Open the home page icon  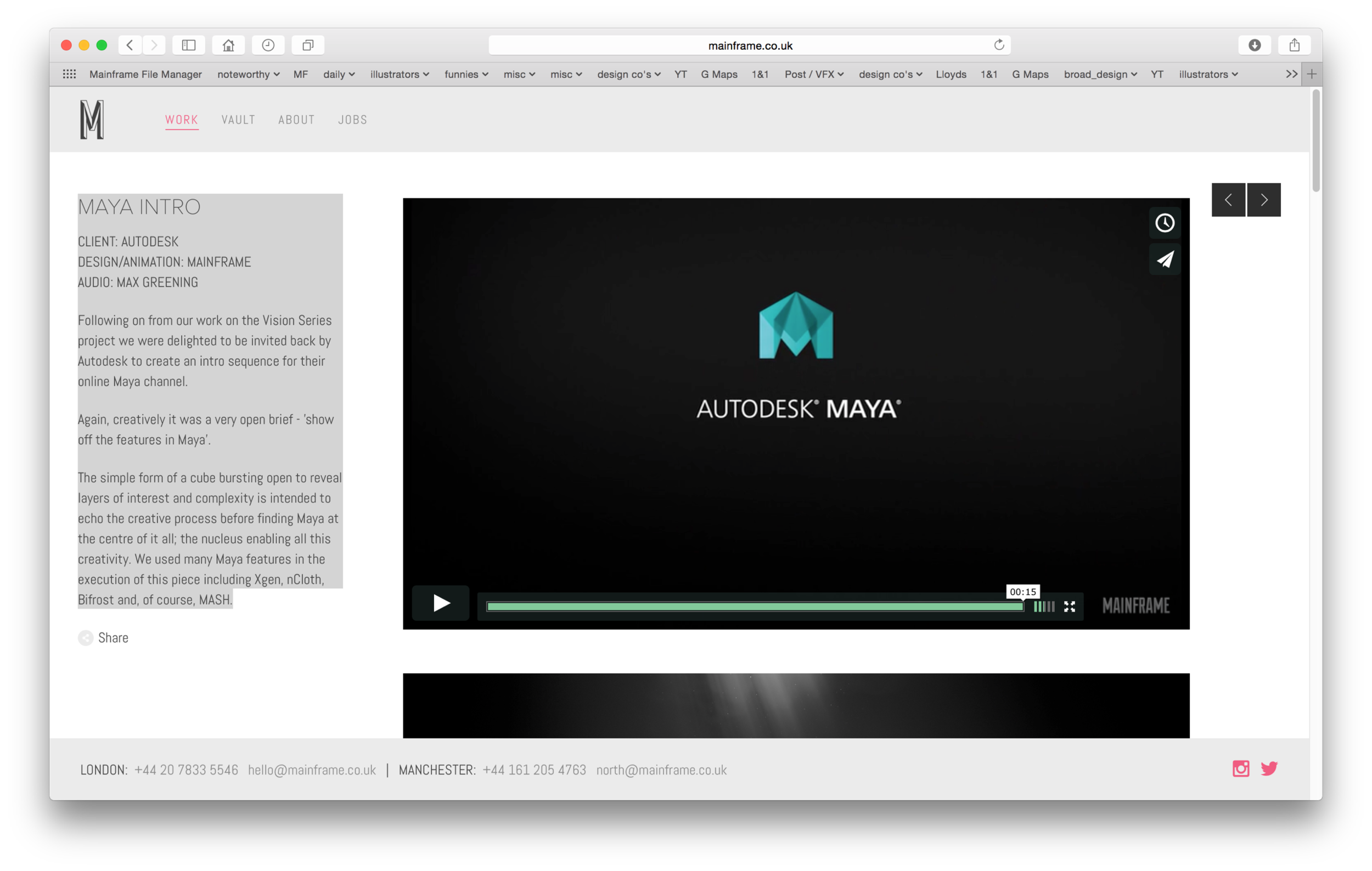pos(228,45)
